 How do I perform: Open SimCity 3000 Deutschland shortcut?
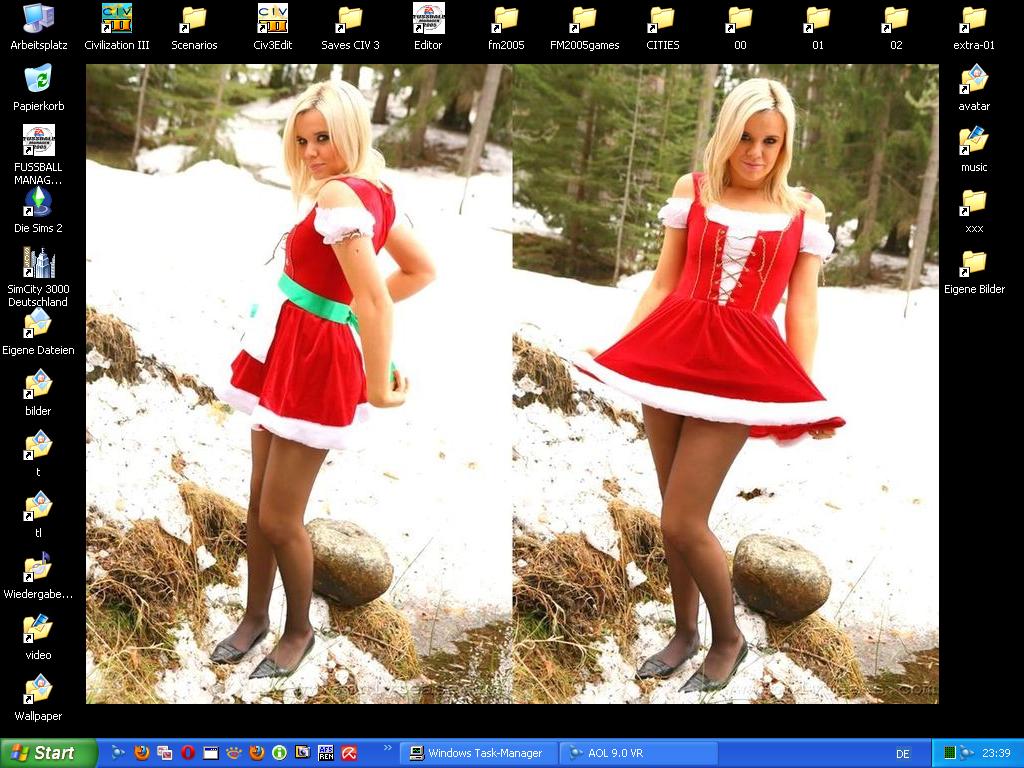coord(38,264)
